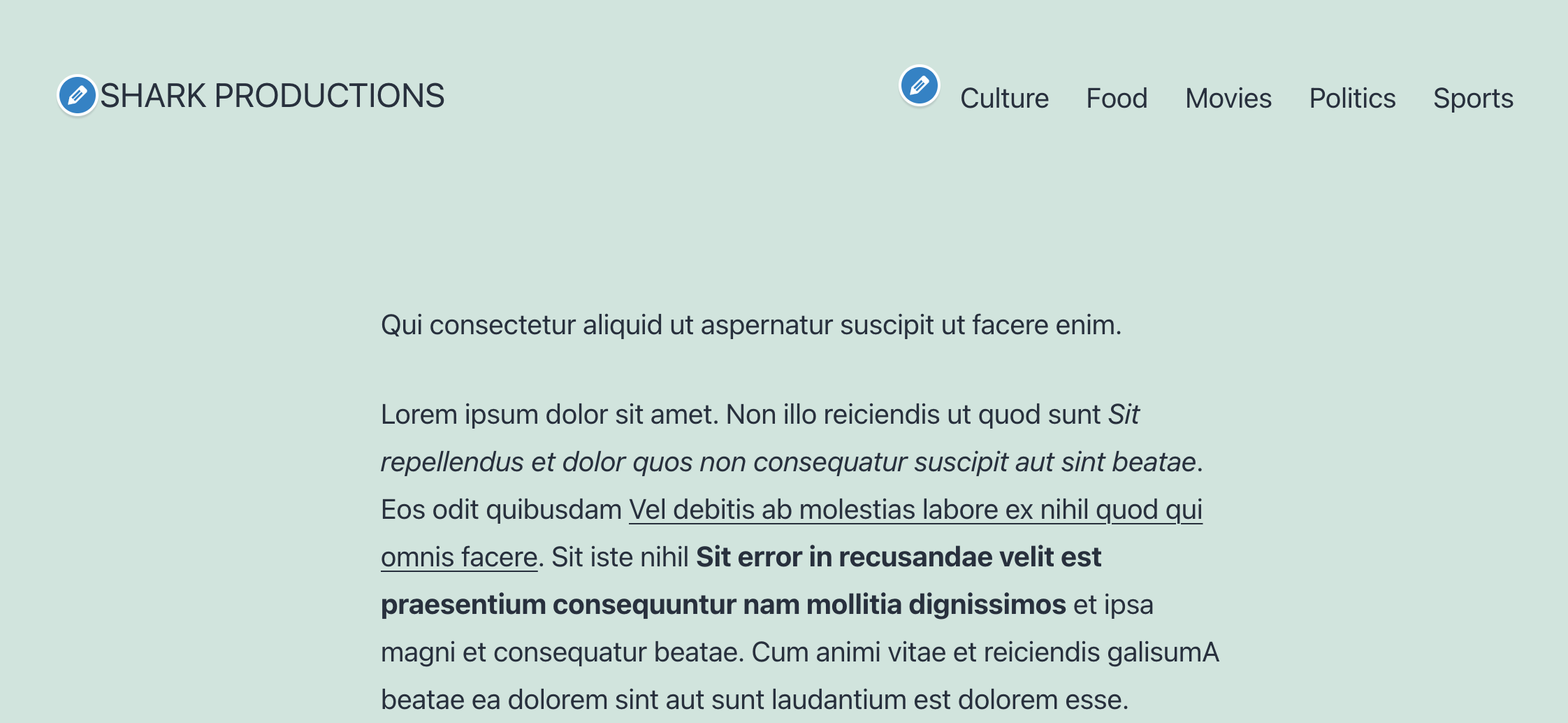Open the SHARK PRODUCTIONS site title link
Image resolution: width=1568 pixels, height=723 pixels.
coord(272,96)
